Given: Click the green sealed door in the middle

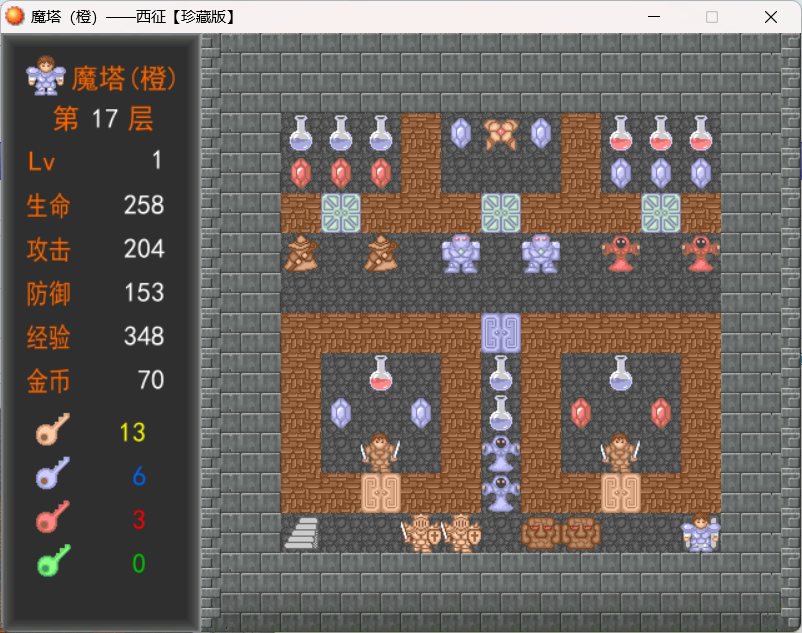Looking at the screenshot, I should (501, 213).
